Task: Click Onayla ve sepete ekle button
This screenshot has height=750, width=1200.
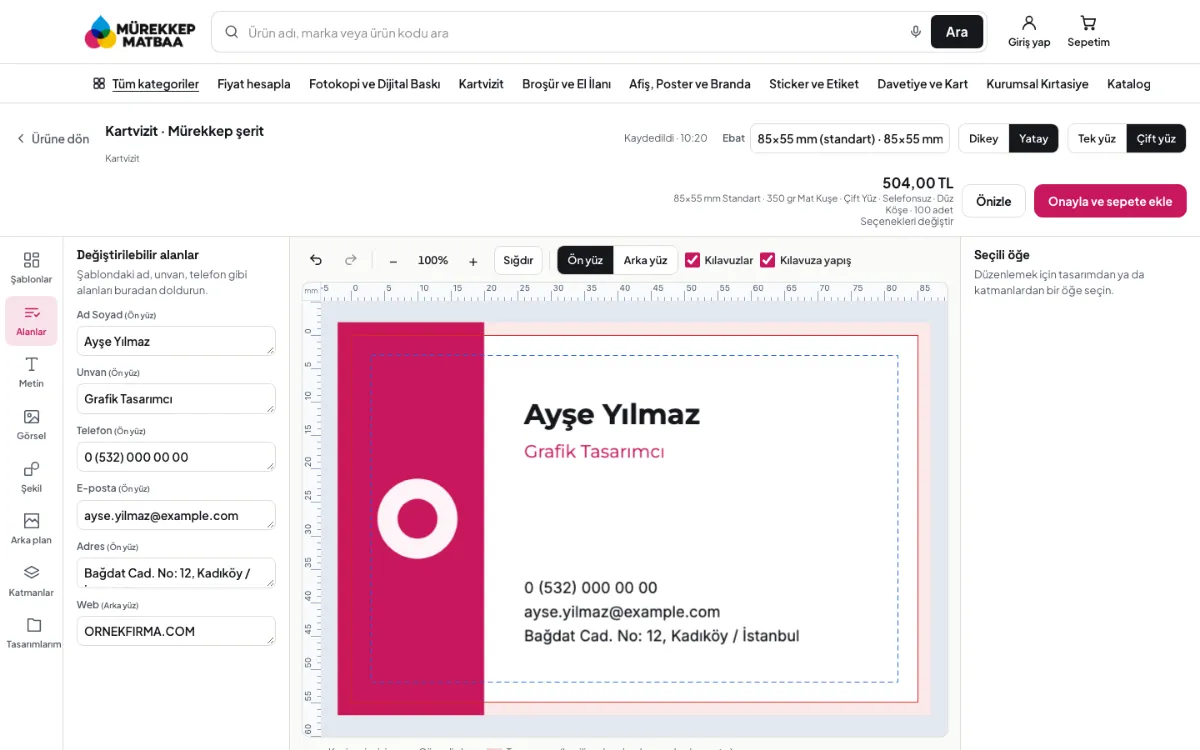Action: point(1110,201)
